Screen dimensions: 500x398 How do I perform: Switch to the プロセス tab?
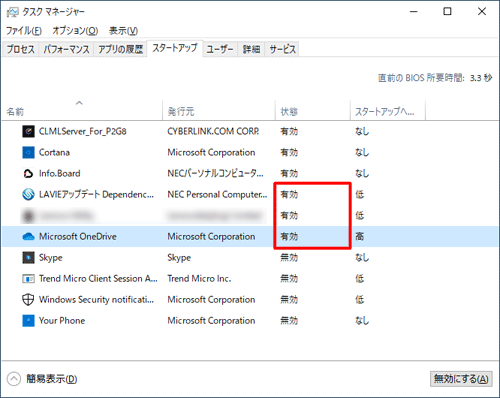click(x=21, y=49)
